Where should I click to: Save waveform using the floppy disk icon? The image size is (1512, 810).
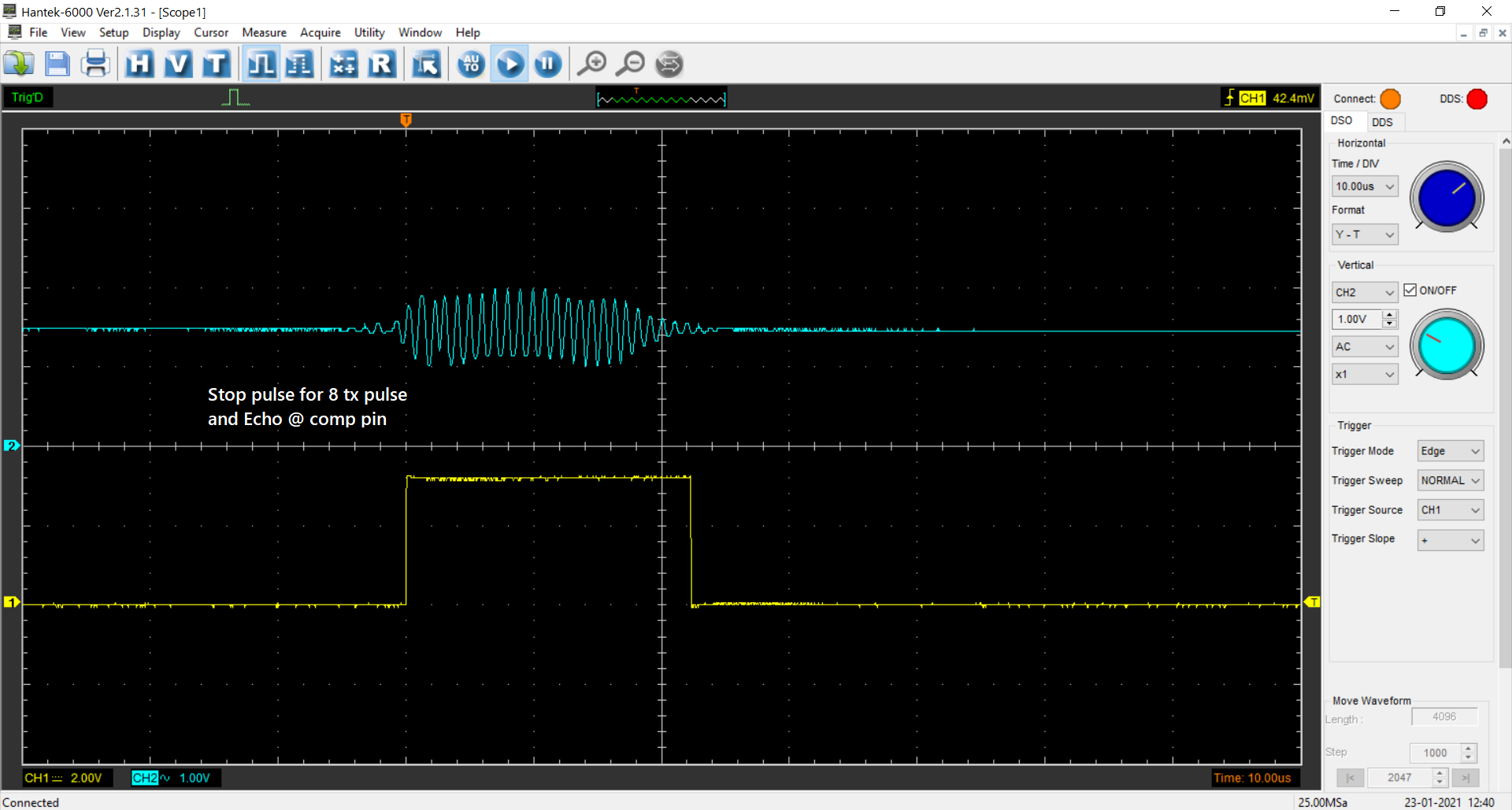57,64
